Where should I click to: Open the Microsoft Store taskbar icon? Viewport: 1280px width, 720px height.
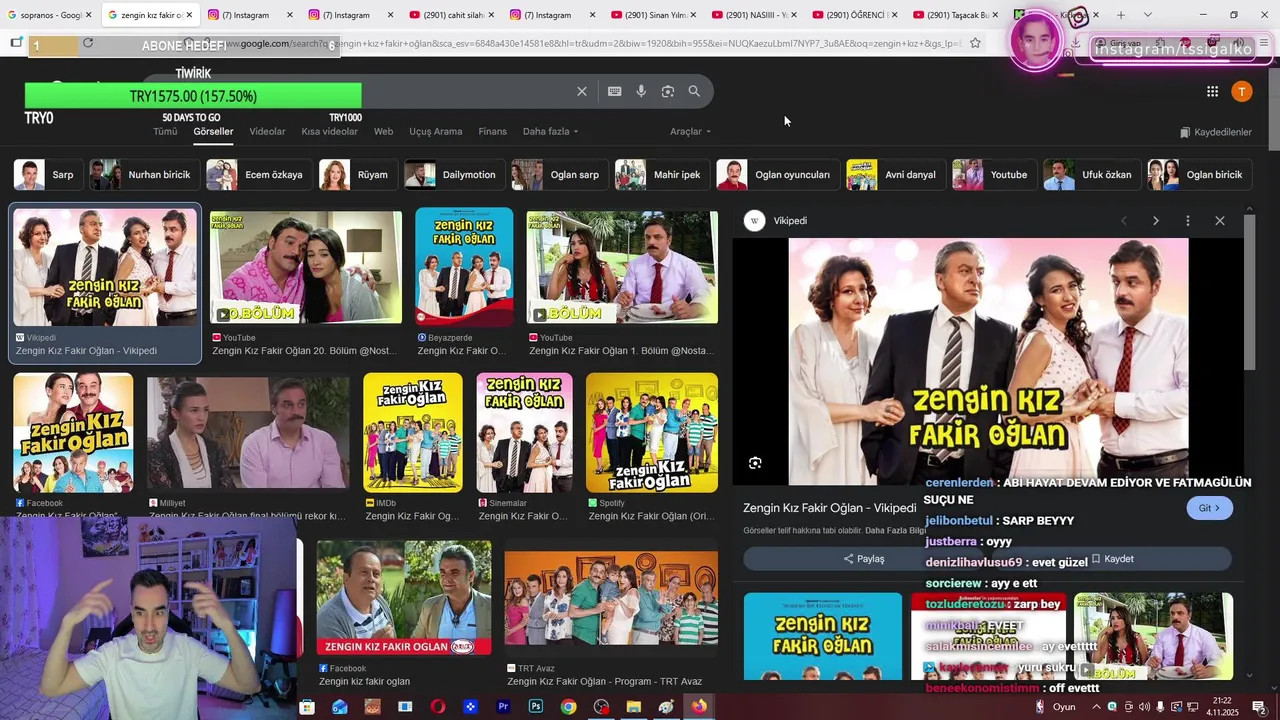pyautogui.click(x=307, y=707)
